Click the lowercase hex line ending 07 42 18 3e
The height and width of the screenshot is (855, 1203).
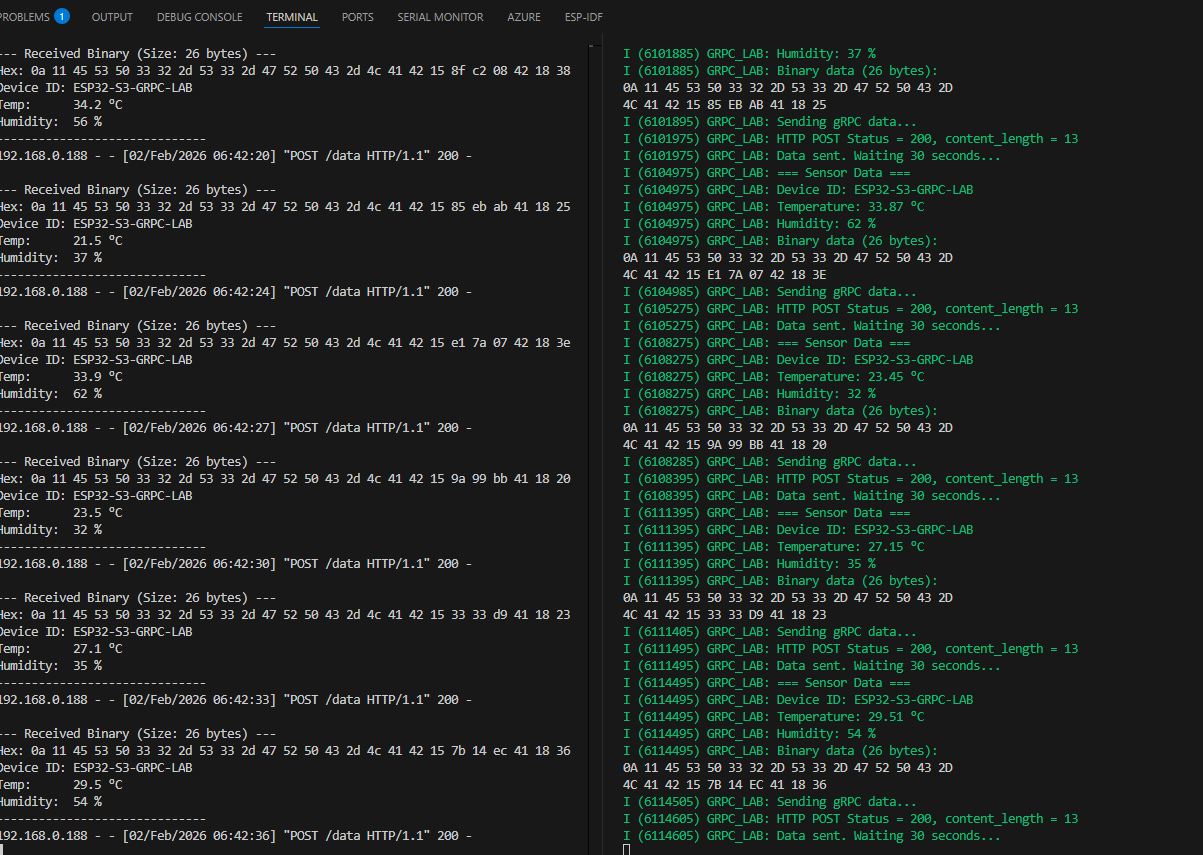[285, 343]
